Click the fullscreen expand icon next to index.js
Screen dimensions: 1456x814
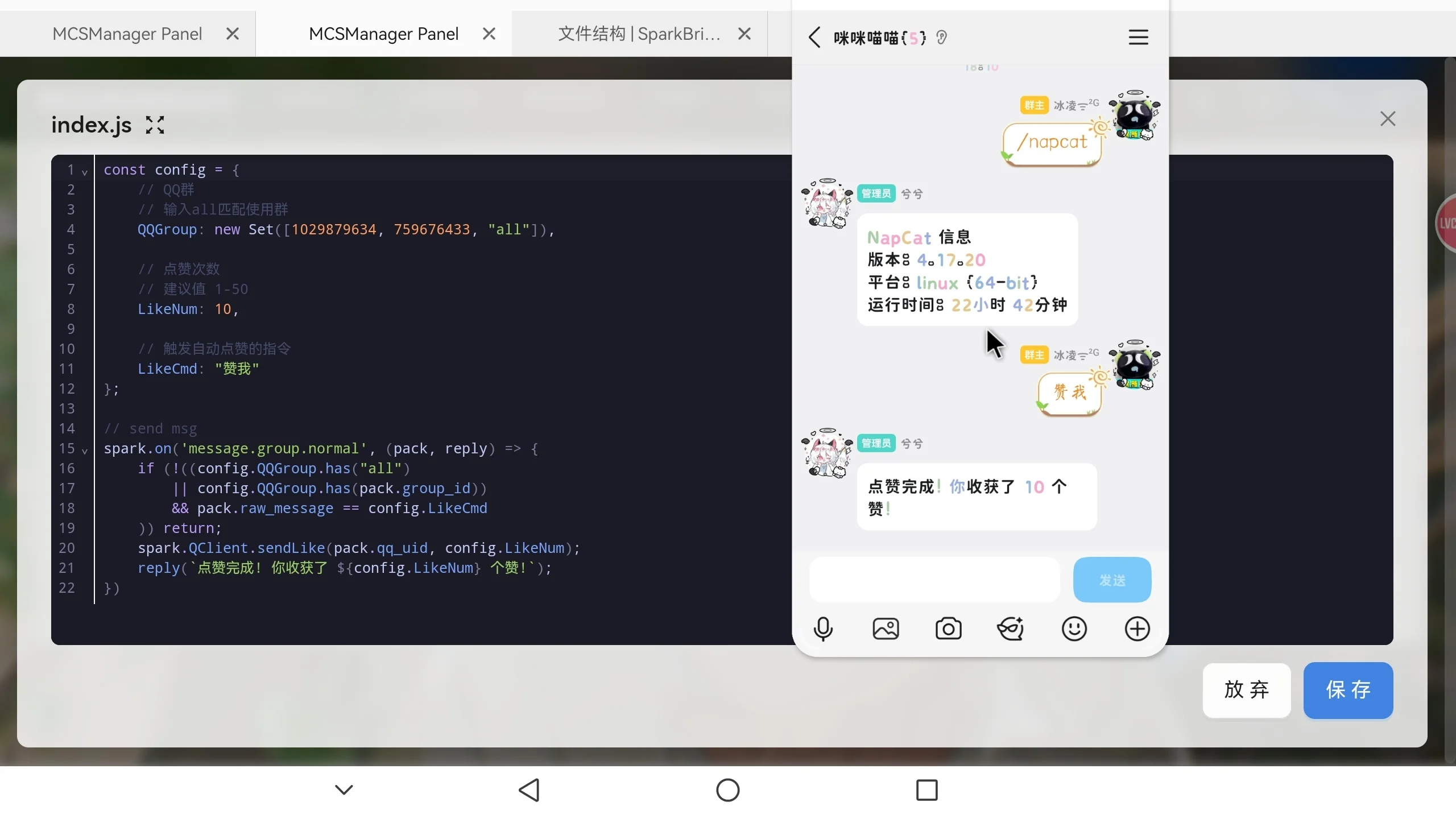tap(155, 125)
